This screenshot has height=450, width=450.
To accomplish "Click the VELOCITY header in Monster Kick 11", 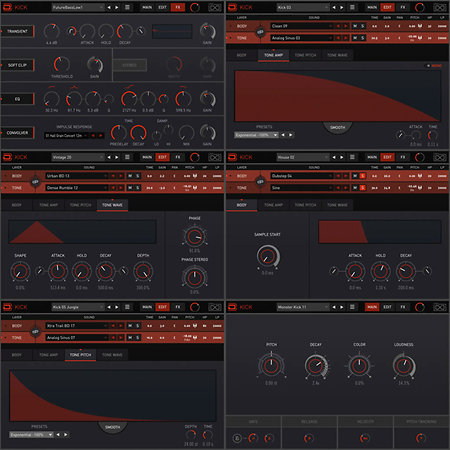I will coord(365,422).
